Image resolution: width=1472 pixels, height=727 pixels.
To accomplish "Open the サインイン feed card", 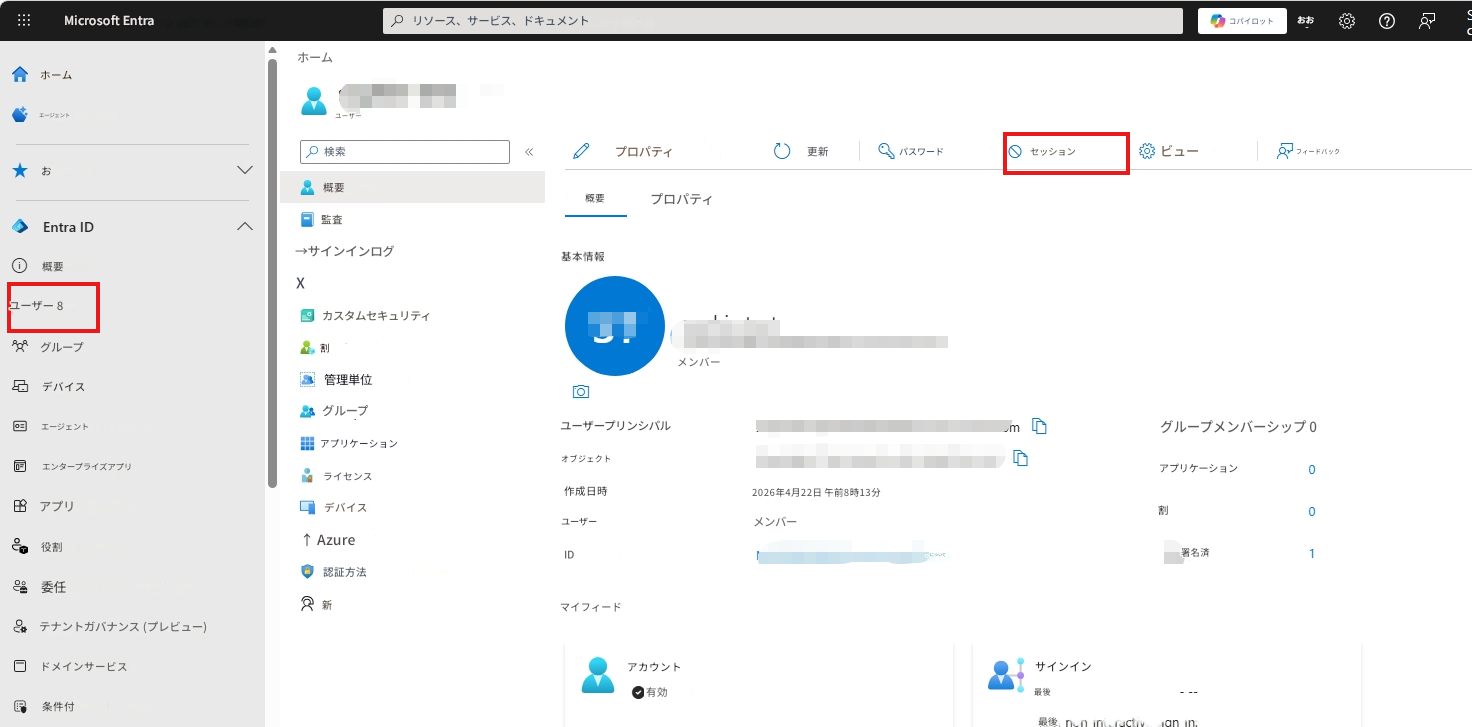I will coord(1166,685).
